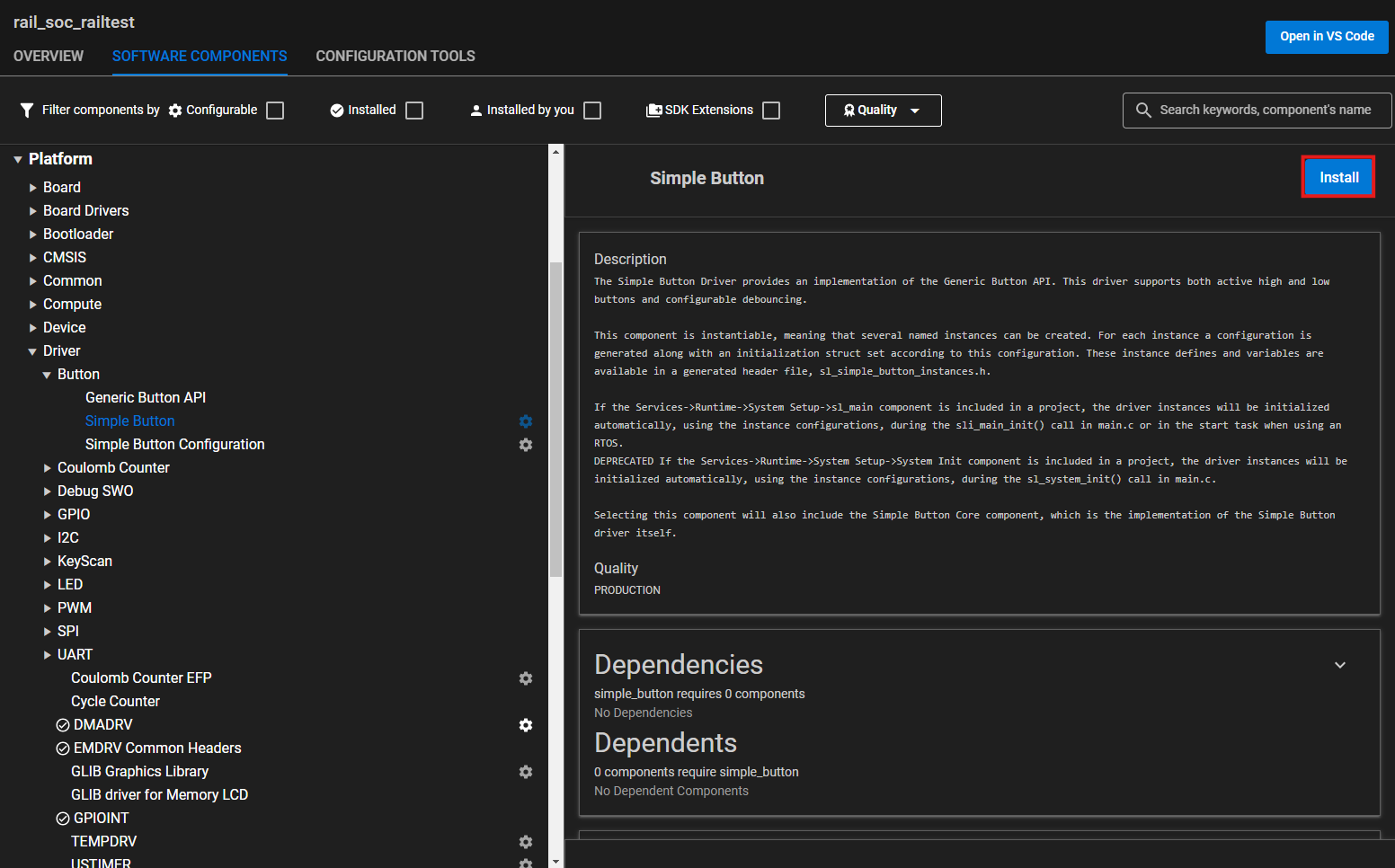Viewport: 1395px width, 868px height.
Task: Collapse the Dependencies section chevron
Action: pos(1340,665)
